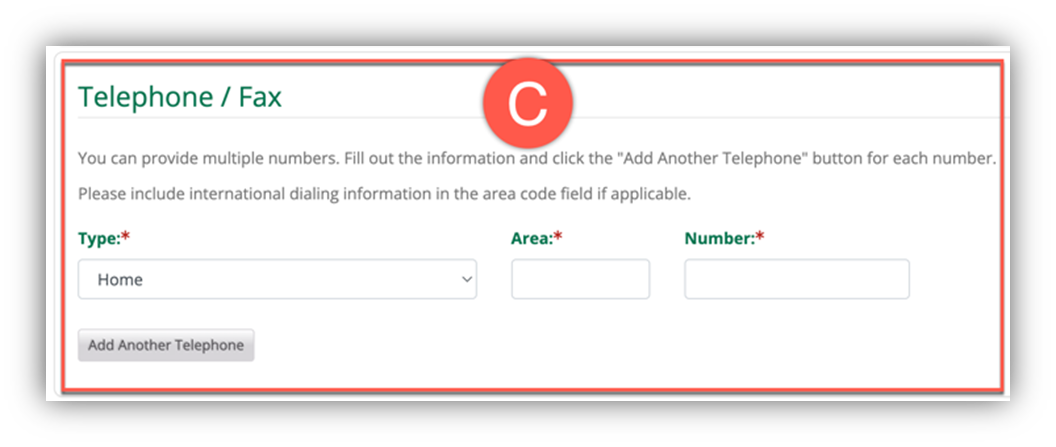The width and height of the screenshot is (1056, 447).
Task: Open the Type combo box showing Home
Action: [x=277, y=280]
